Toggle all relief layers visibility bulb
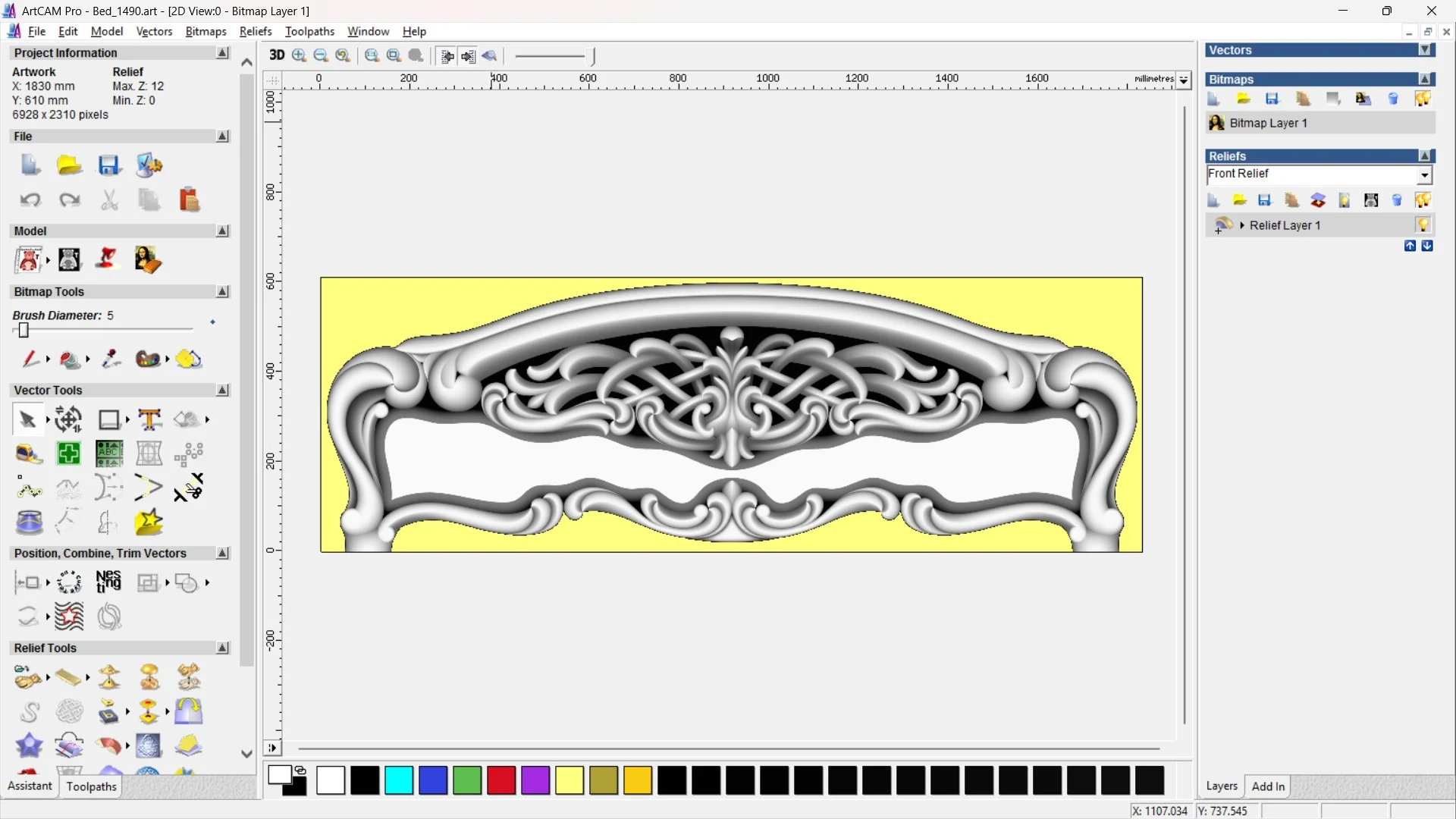Screen dimensions: 1456x819 1423,200
